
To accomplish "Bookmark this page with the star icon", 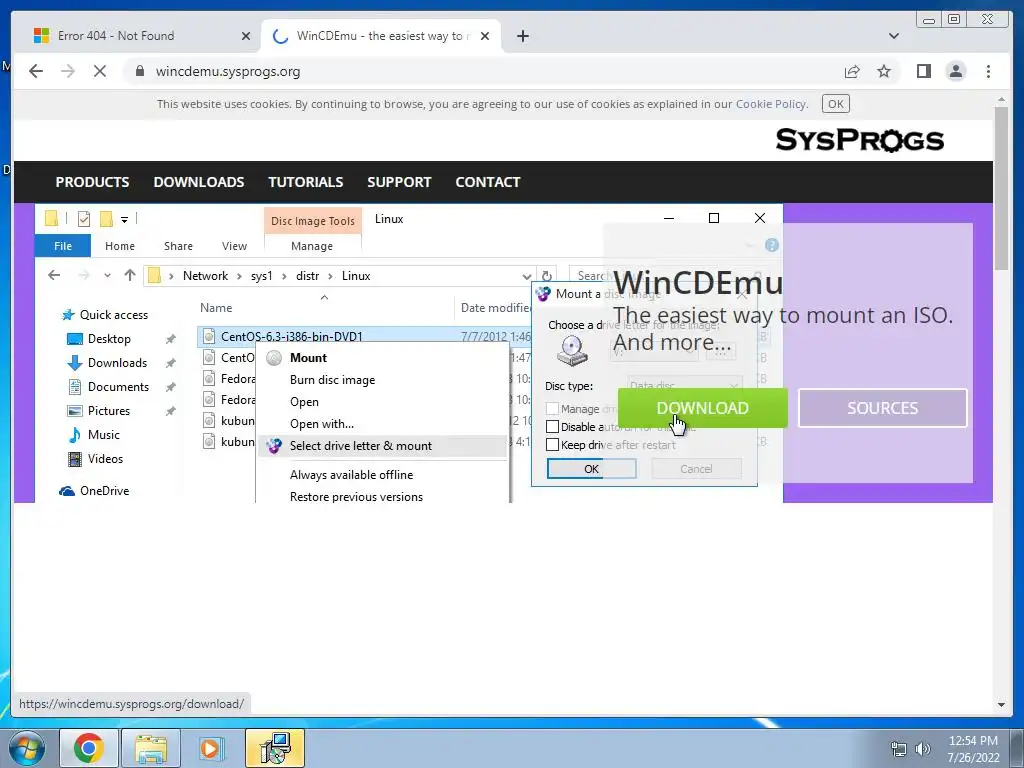I will pyautogui.click(x=884, y=71).
